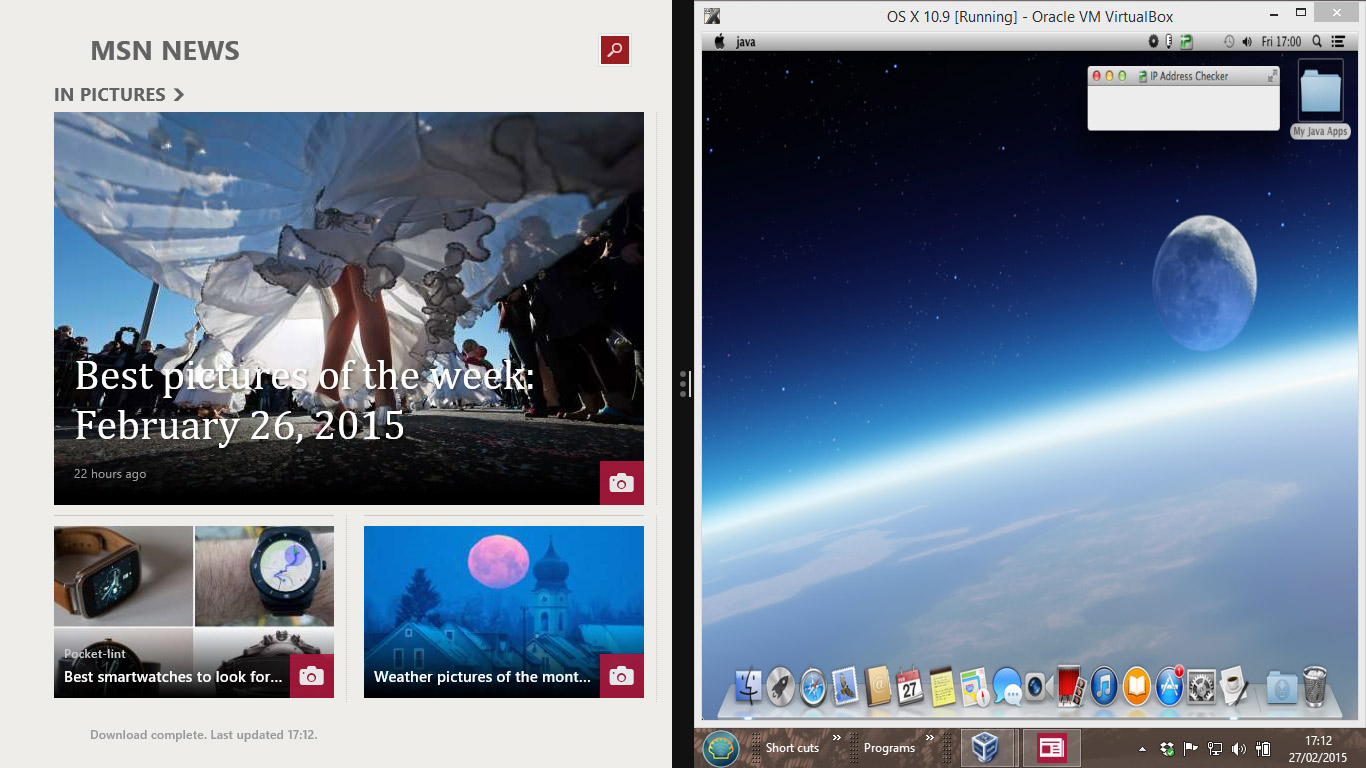Open Finder from the Dock
The width and height of the screenshot is (1366, 768).
(748, 687)
